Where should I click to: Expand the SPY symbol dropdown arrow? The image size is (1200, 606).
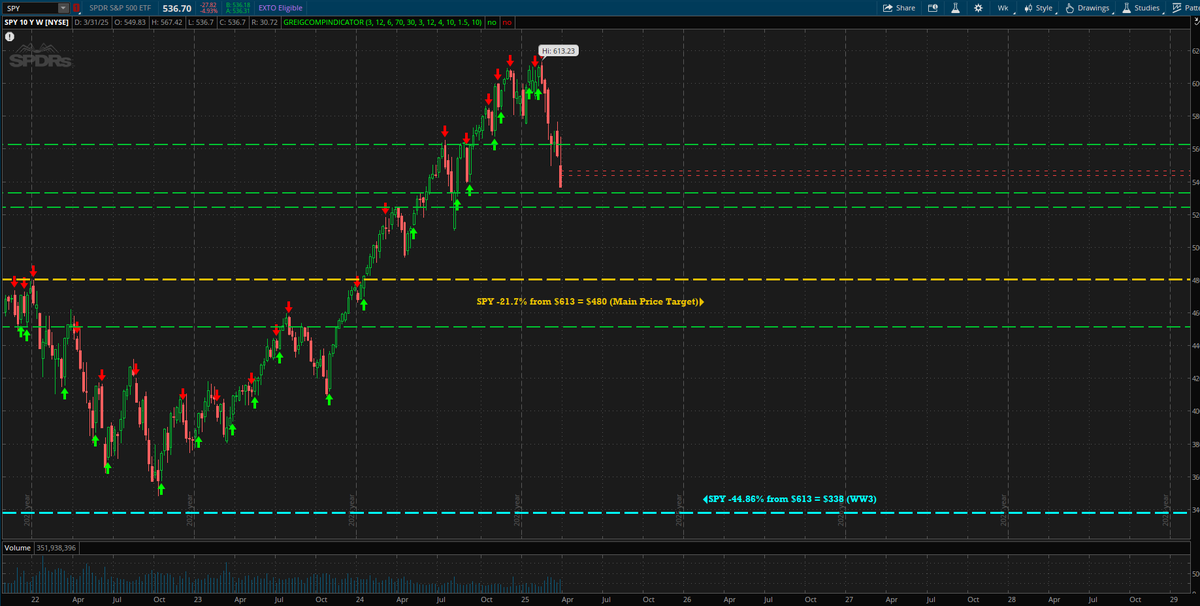pyautogui.click(x=63, y=8)
